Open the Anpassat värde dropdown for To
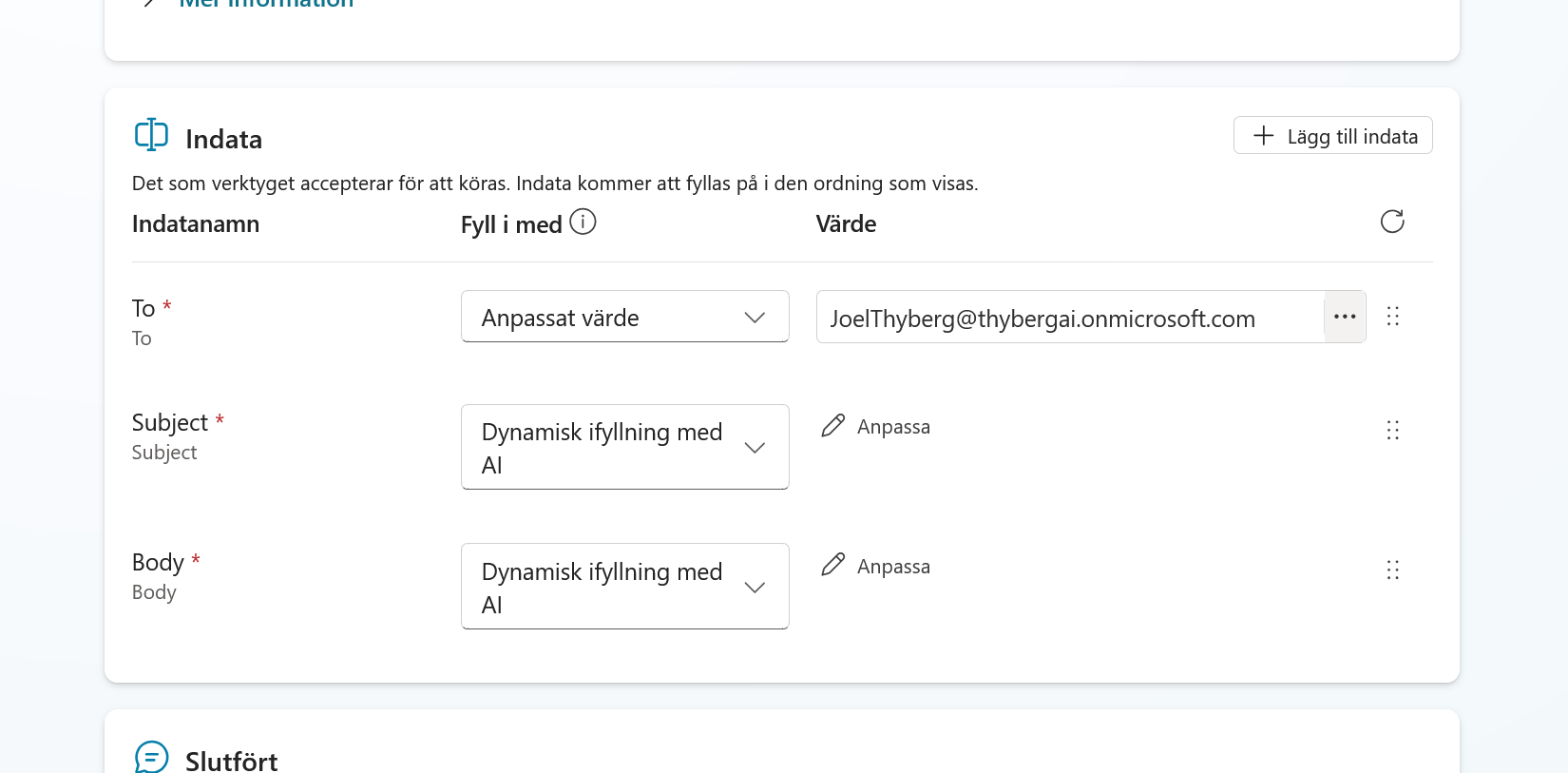Viewport: 1568px width, 773px height. tap(625, 317)
